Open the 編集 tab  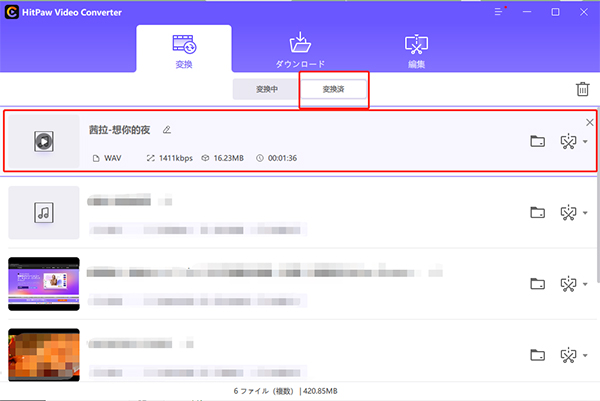(x=416, y=51)
